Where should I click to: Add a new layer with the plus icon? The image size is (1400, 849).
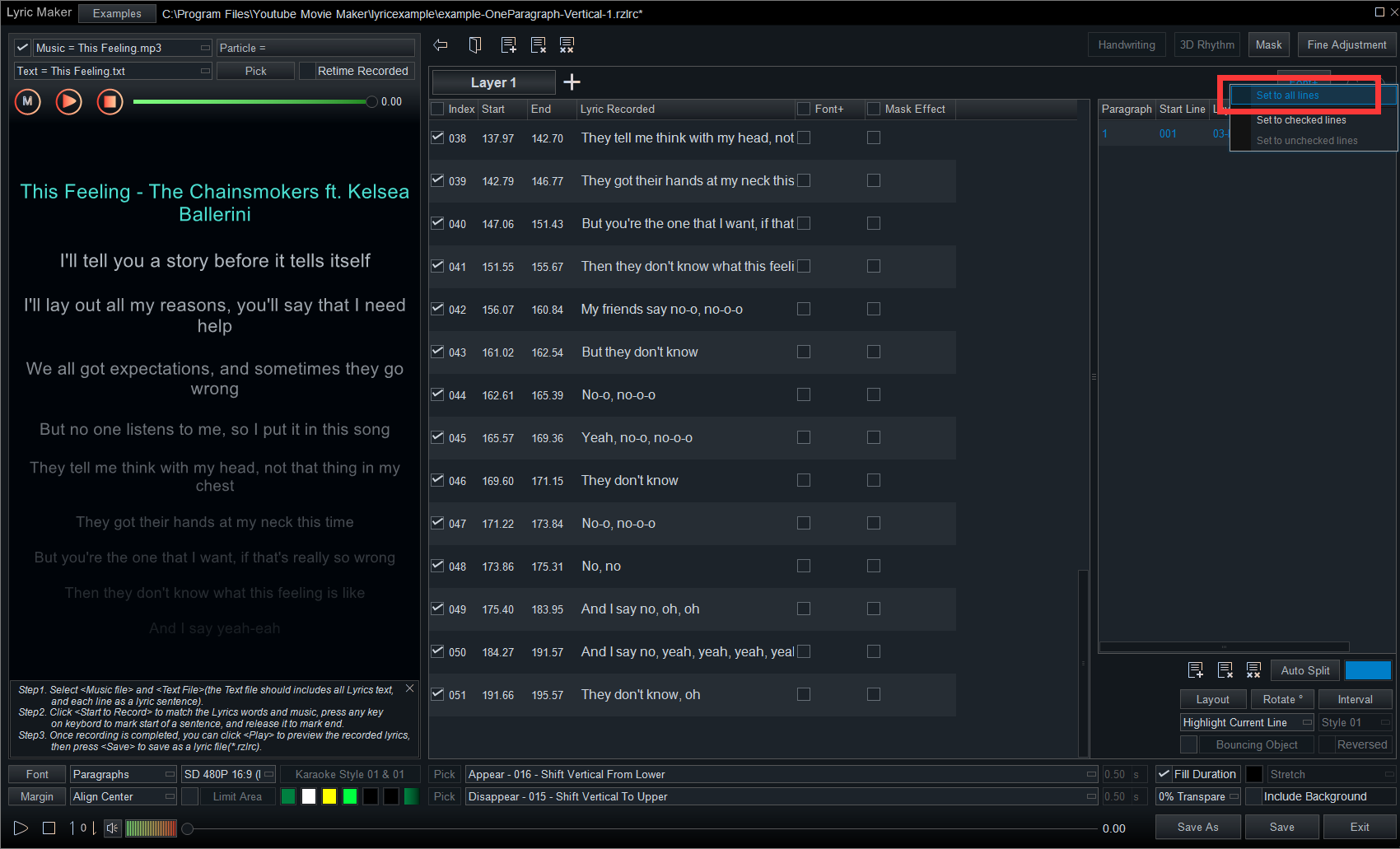(x=572, y=82)
